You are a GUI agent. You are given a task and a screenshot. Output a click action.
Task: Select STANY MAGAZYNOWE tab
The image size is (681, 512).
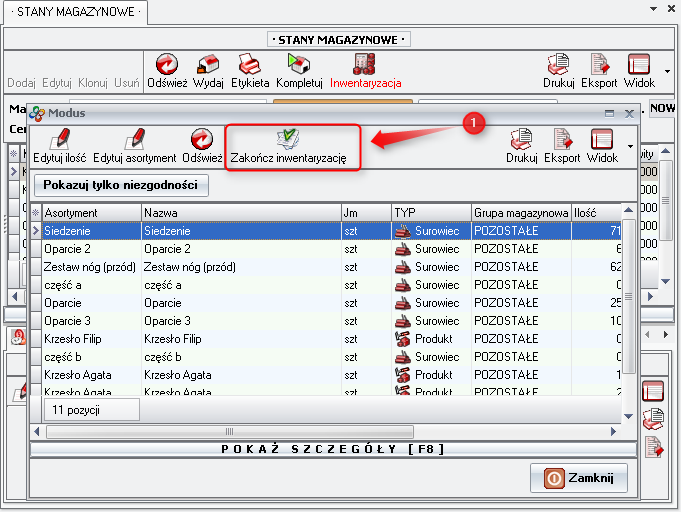[74, 12]
